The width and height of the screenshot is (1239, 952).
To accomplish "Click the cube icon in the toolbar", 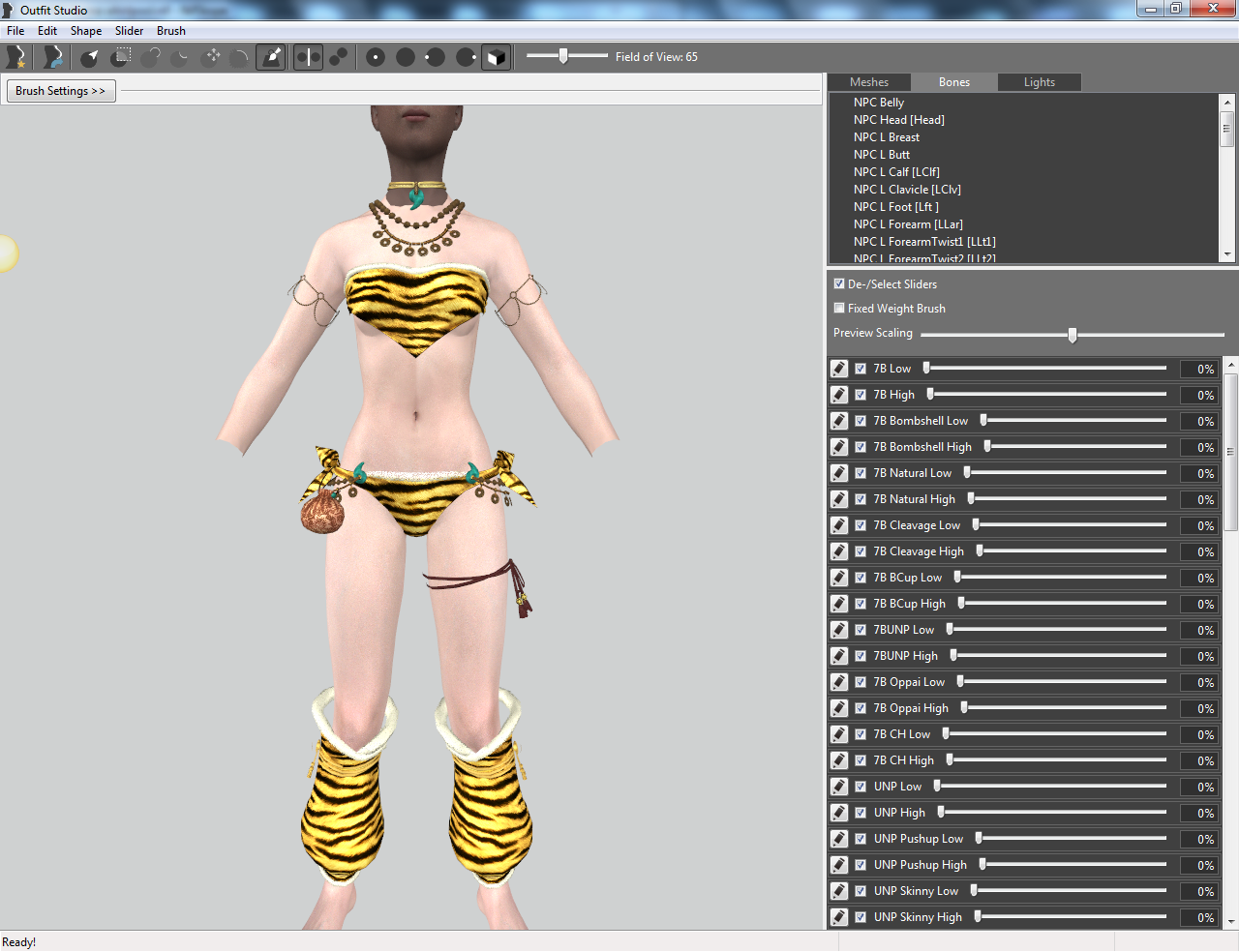I will click(496, 57).
